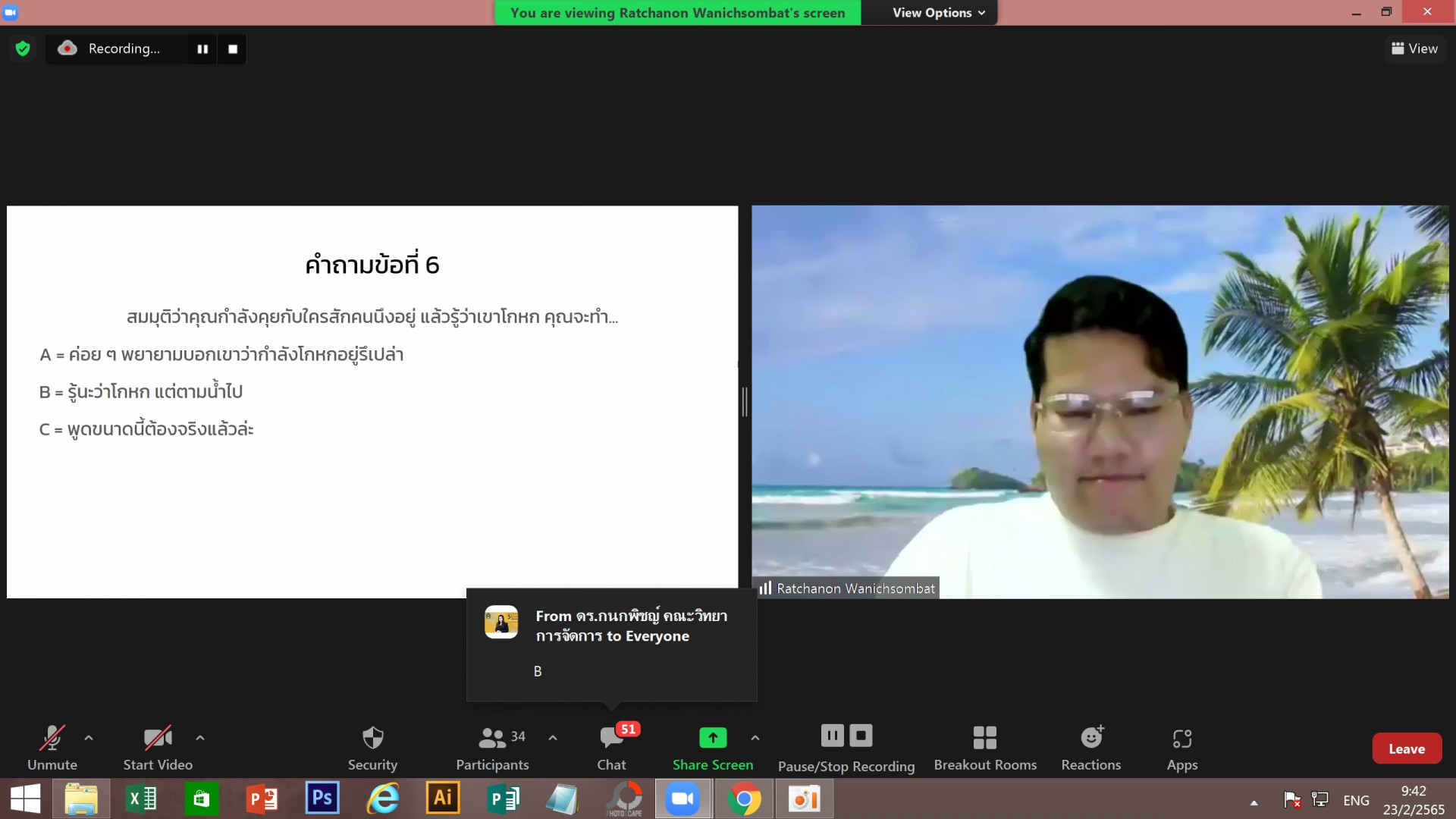Click the green Share Screen button
1456x819 pixels.
pyautogui.click(x=713, y=748)
